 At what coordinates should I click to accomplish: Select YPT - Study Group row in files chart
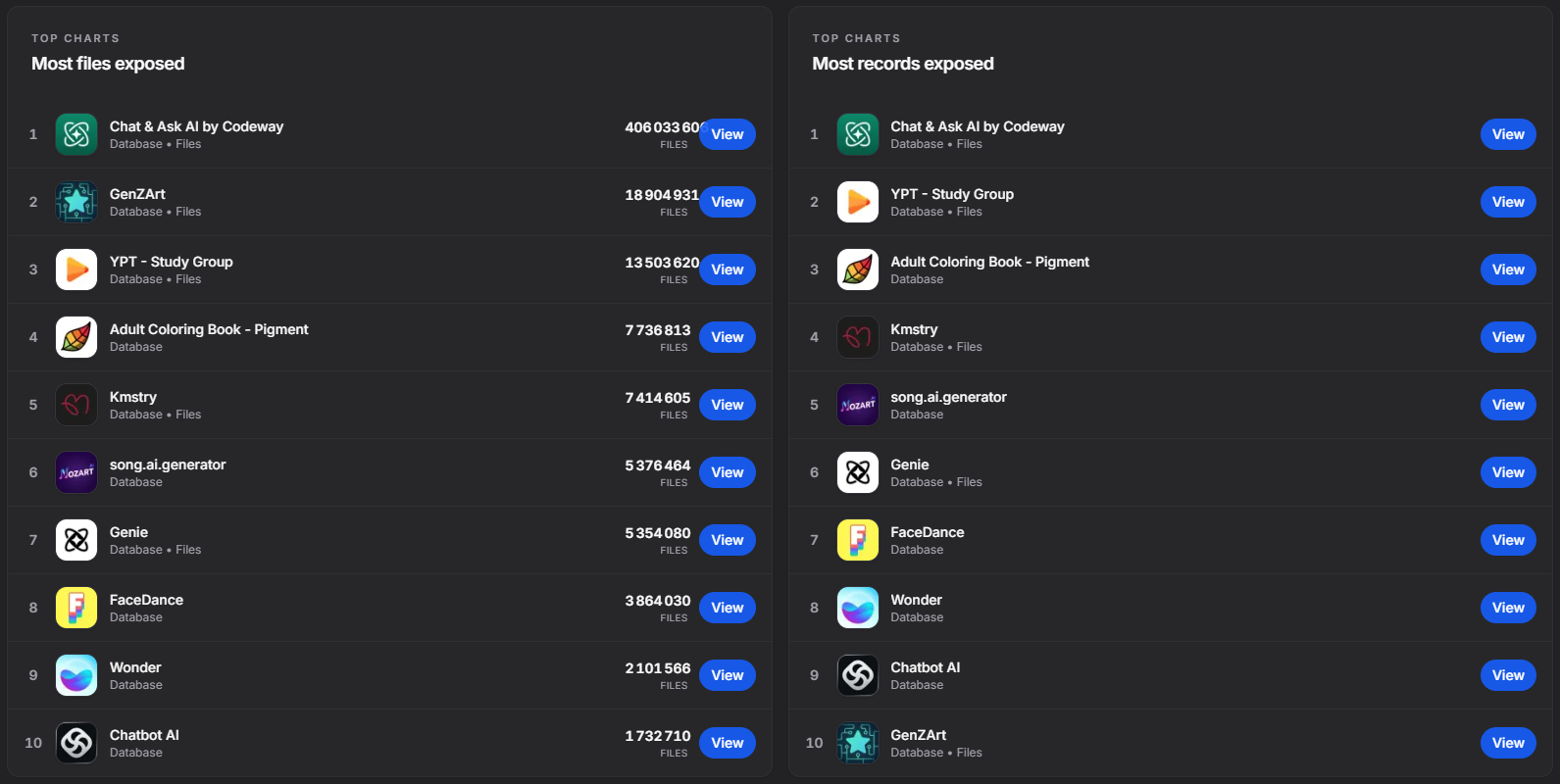coord(392,269)
